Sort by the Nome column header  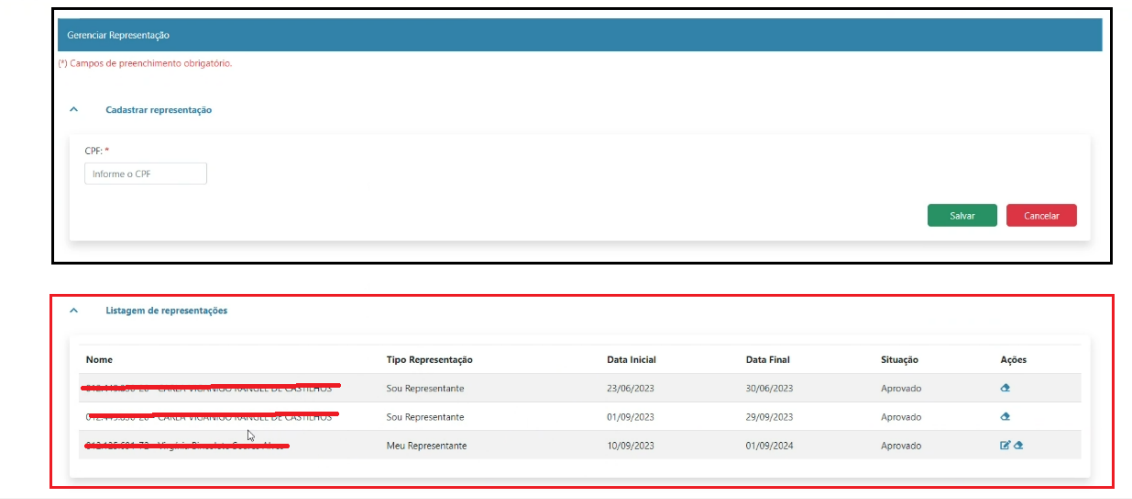[98, 360]
